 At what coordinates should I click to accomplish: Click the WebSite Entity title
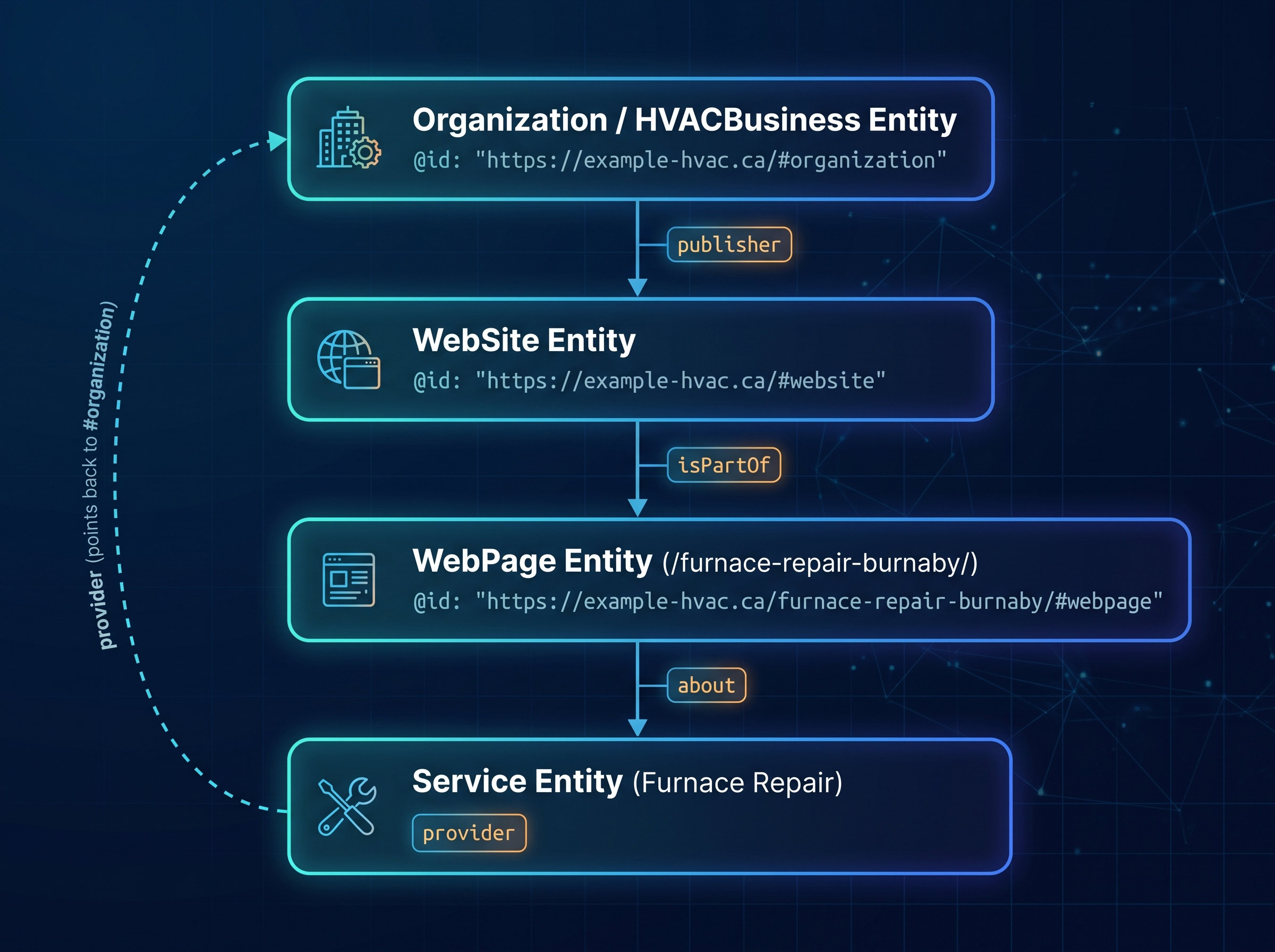[x=524, y=340]
